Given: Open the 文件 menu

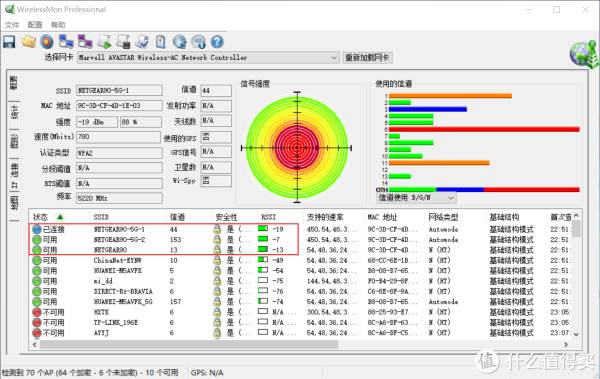Looking at the screenshot, I should coord(11,25).
